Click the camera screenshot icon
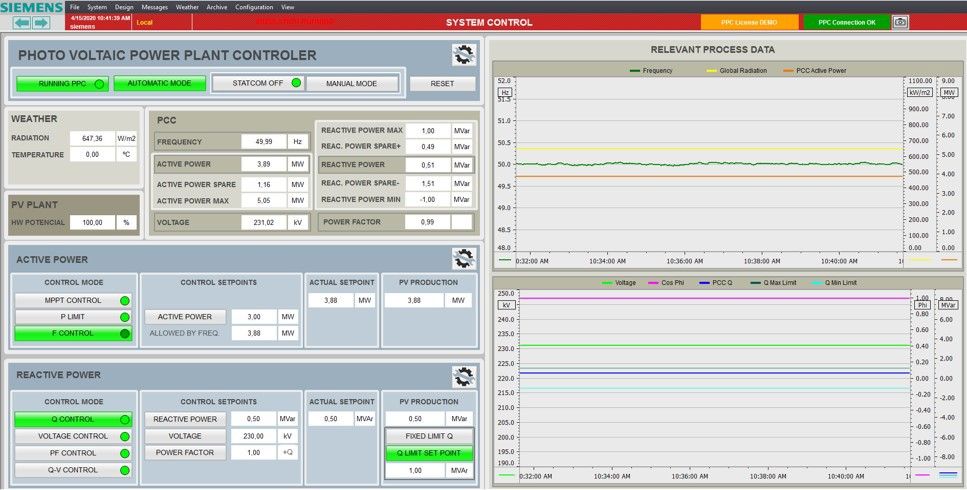The height and width of the screenshot is (490, 967). tap(900, 22)
